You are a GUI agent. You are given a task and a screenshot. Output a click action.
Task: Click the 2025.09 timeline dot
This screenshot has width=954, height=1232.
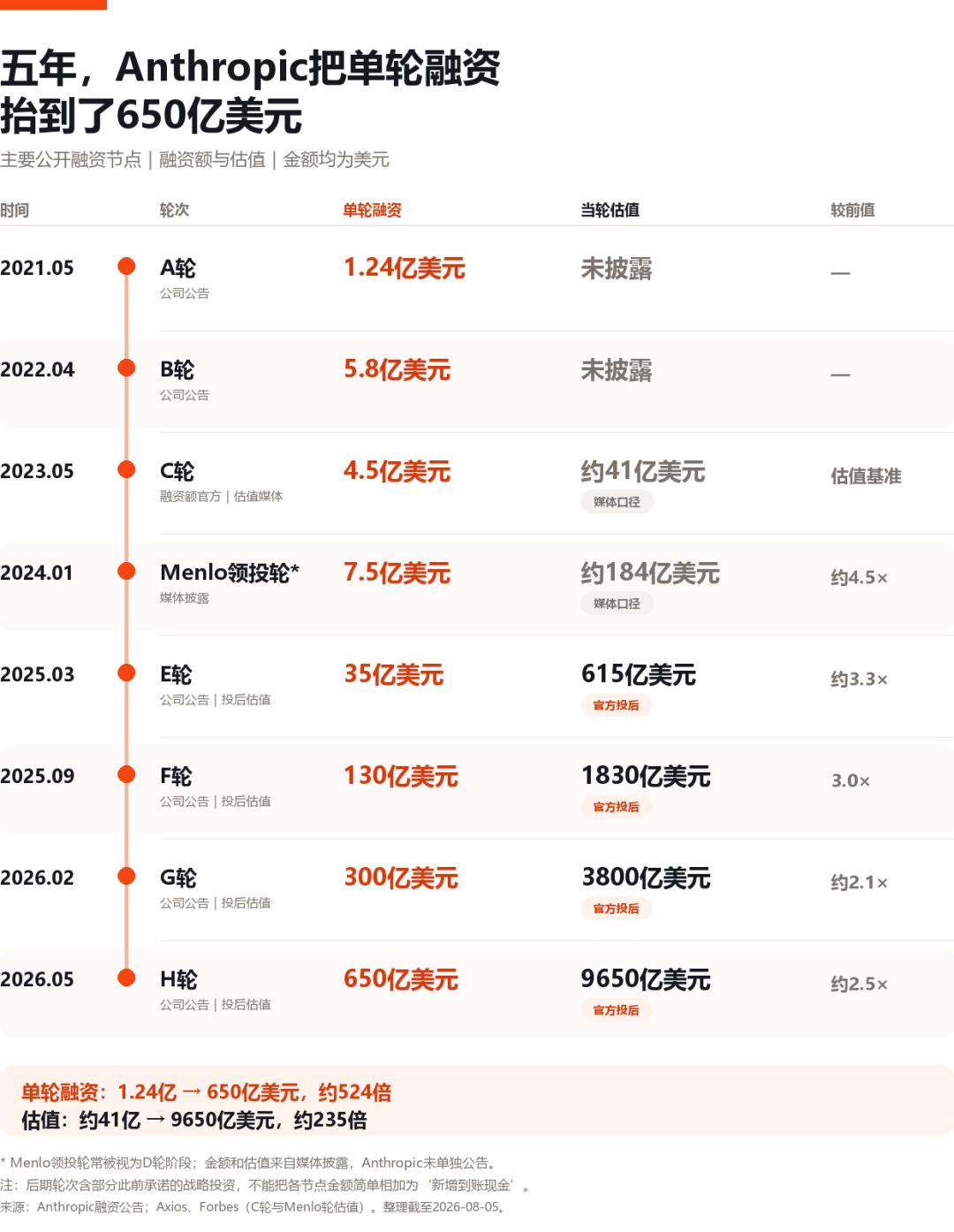pos(126,774)
